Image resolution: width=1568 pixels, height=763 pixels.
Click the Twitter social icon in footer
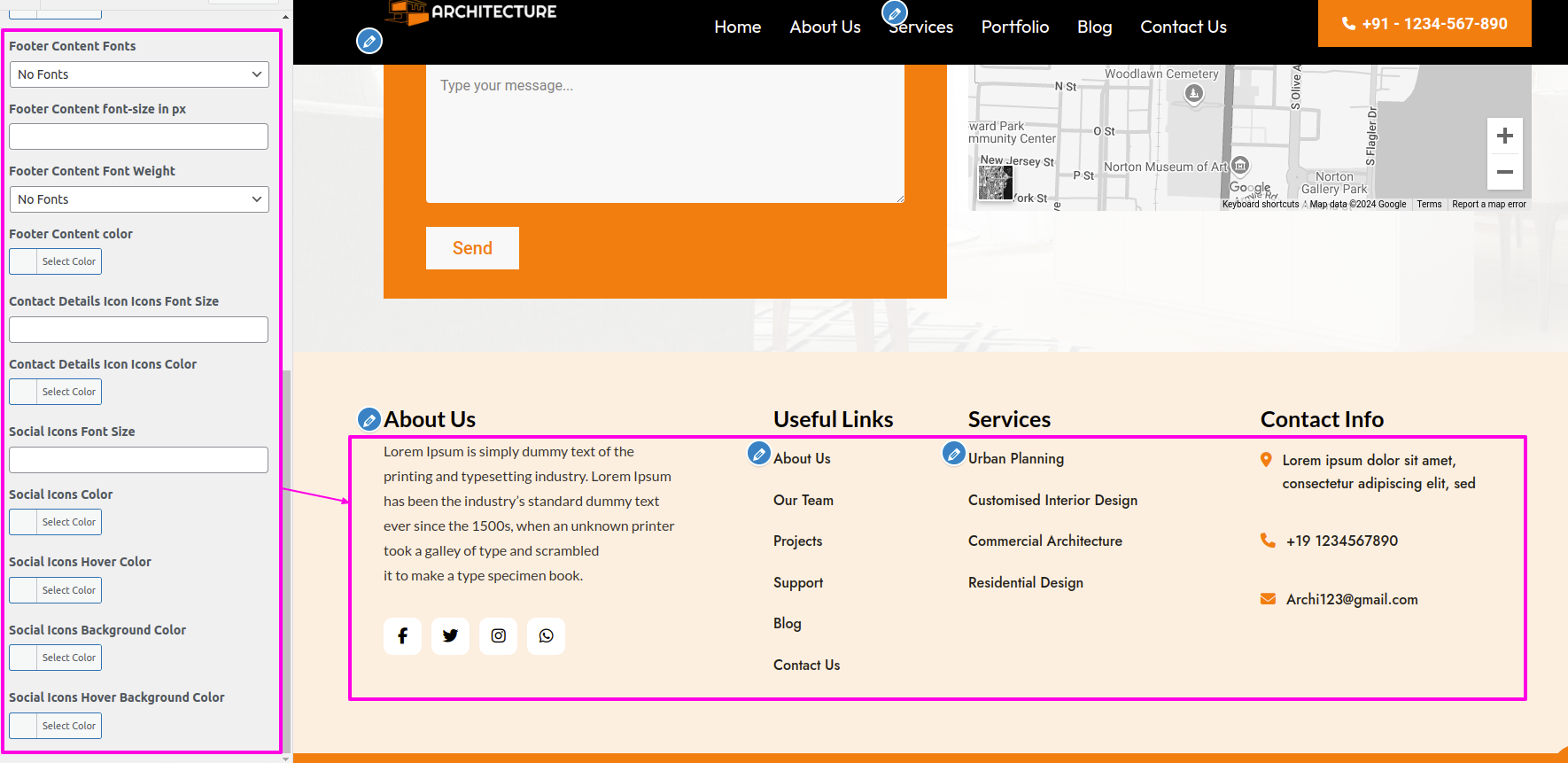pos(450,636)
